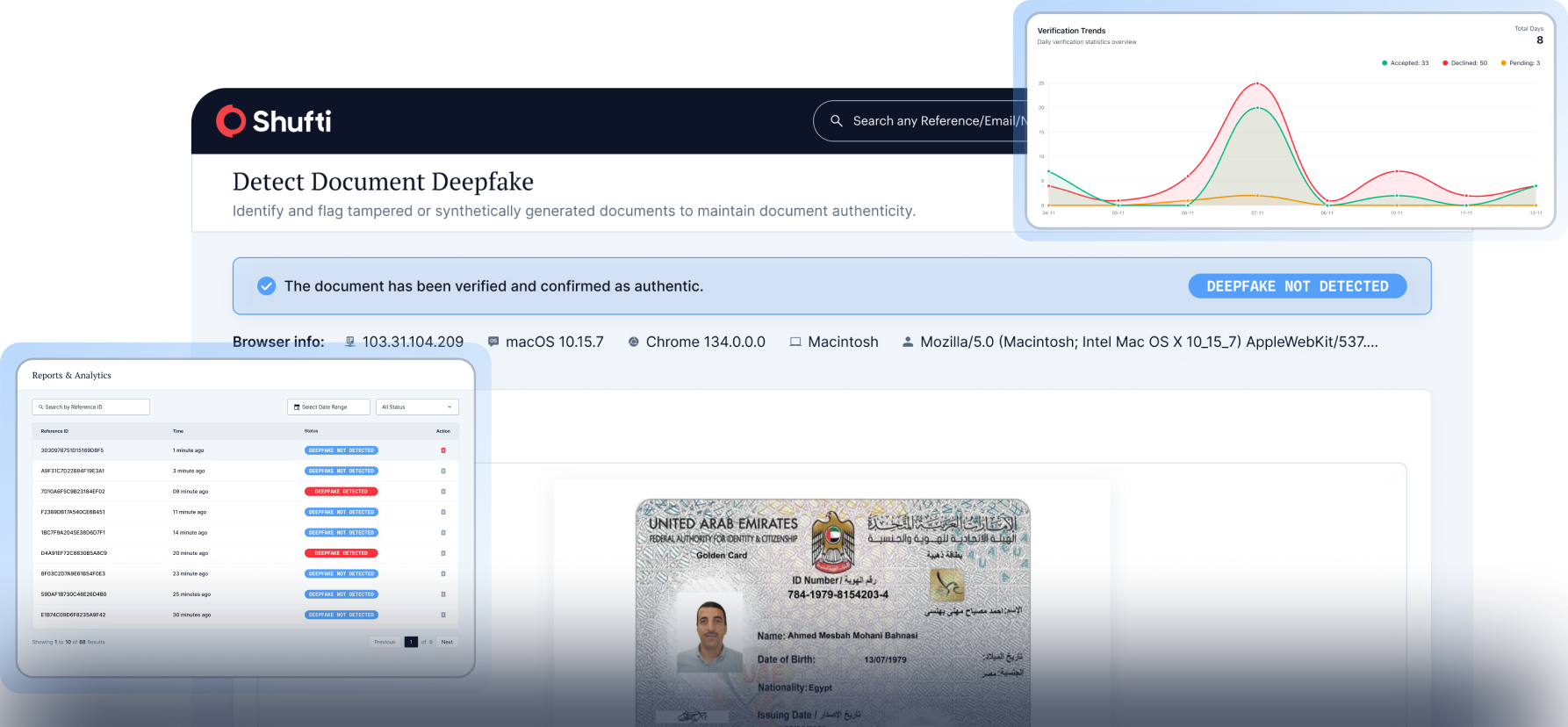This screenshot has height=727, width=1568.
Task: Click the magnifier icon in the header search
Action: click(836, 121)
